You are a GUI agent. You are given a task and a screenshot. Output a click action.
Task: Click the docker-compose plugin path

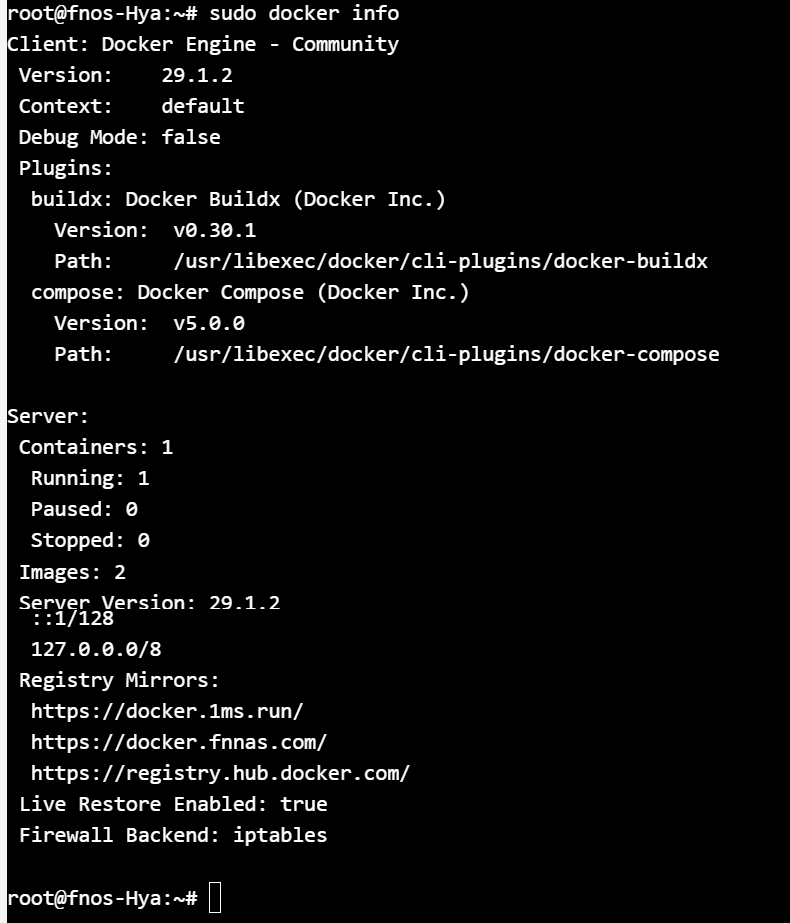tap(446, 354)
